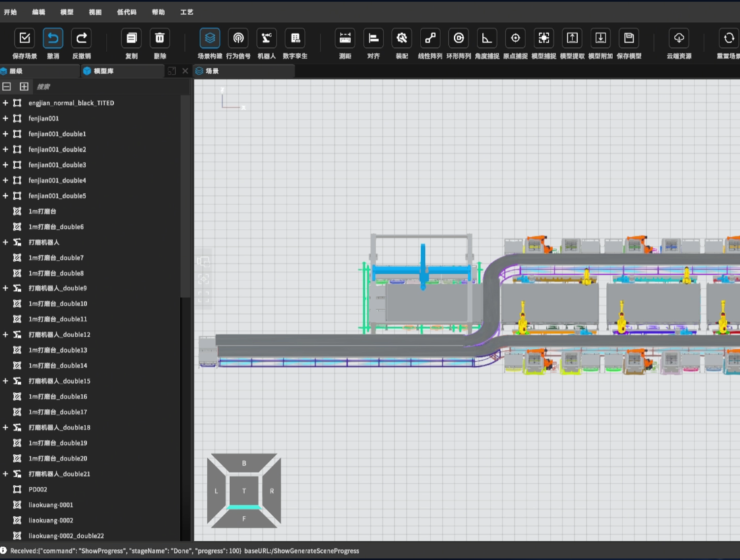This screenshot has width=740, height=560.
Task: Collapse all tree nodes with minus-box icon
Action: point(7,86)
